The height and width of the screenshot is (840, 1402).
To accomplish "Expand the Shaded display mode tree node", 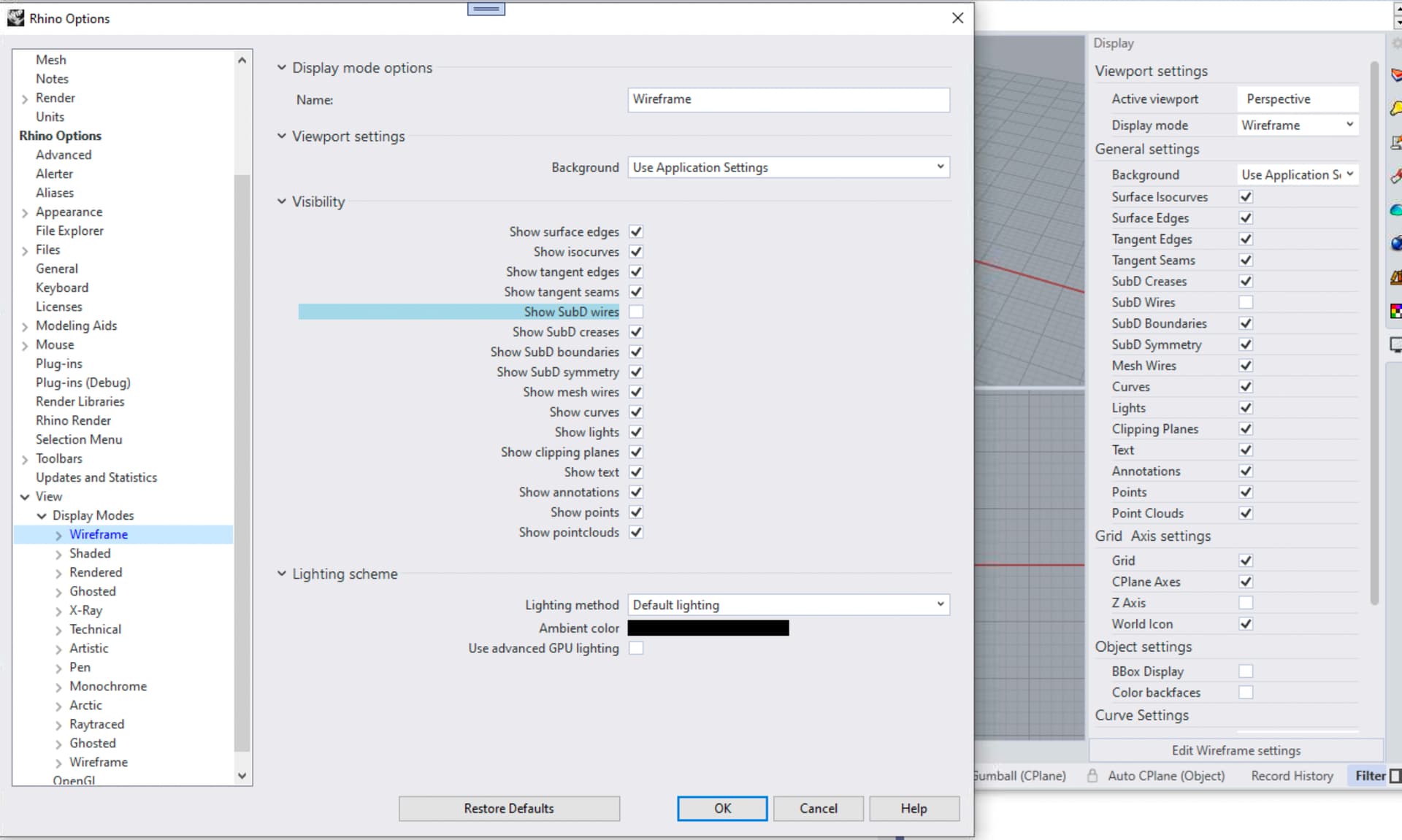I will [x=58, y=554].
